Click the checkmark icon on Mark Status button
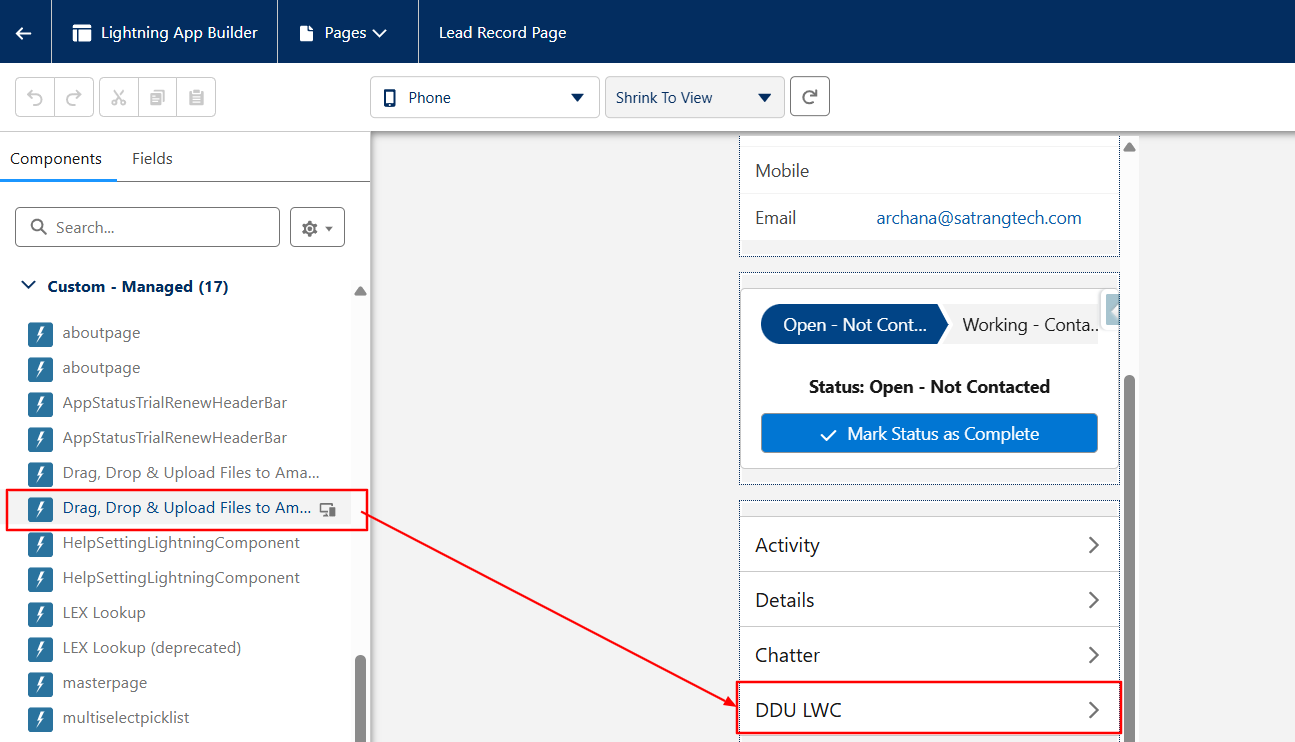This screenshot has height=742, width=1295. pos(828,435)
